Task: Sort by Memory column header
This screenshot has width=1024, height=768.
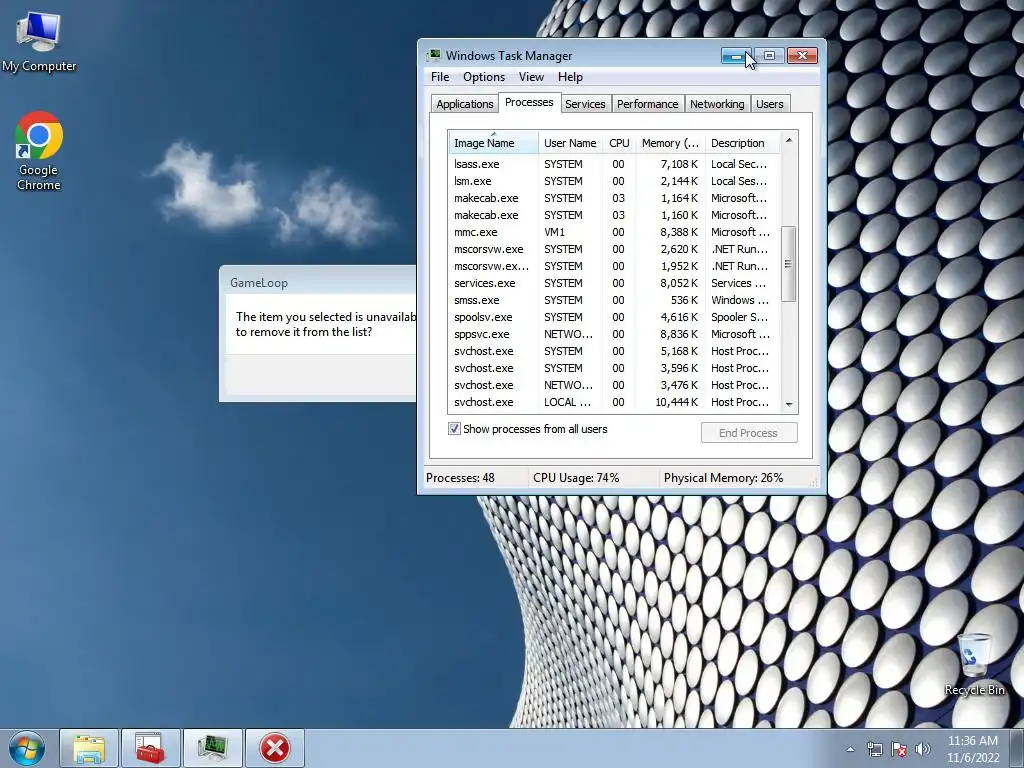Action: [670, 143]
